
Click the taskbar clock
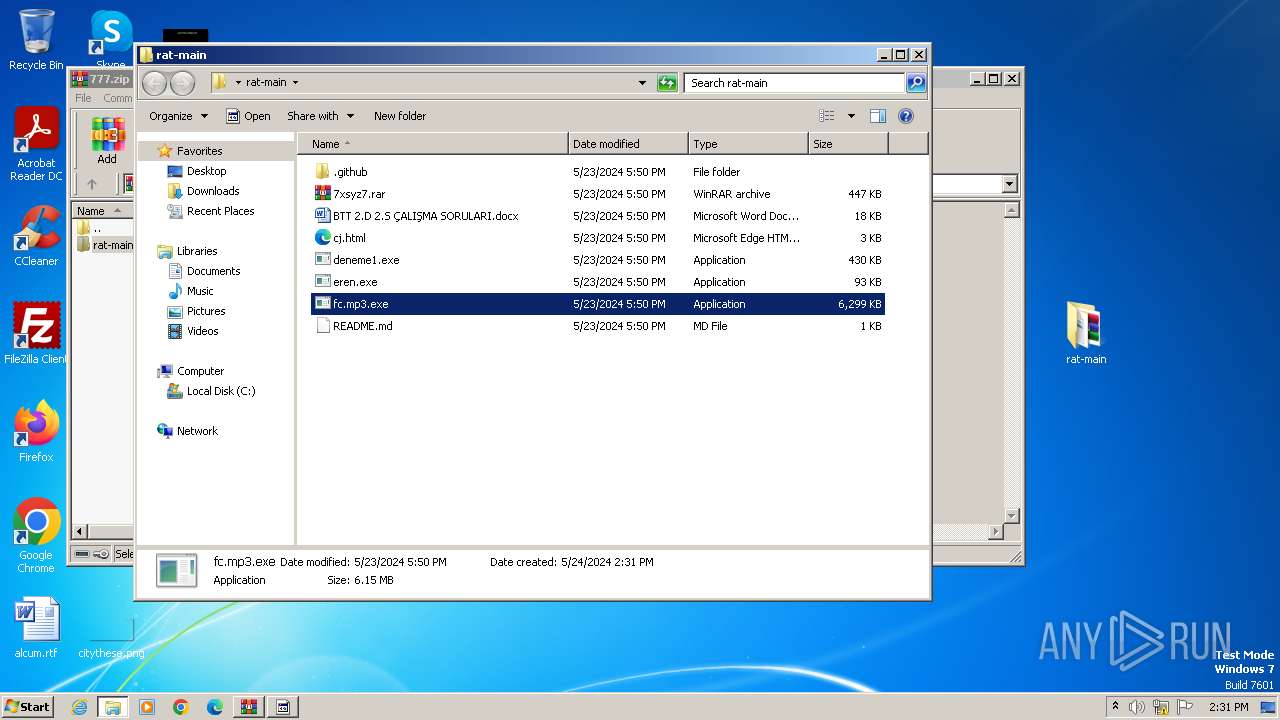coord(1228,707)
